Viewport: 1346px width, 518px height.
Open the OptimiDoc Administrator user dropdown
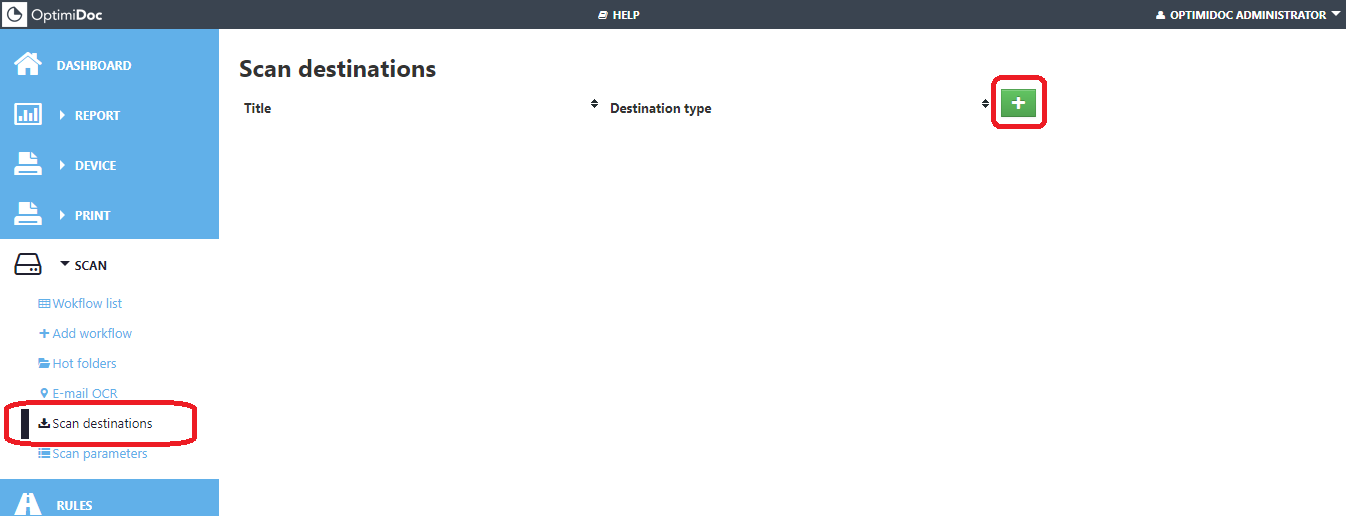1247,15
